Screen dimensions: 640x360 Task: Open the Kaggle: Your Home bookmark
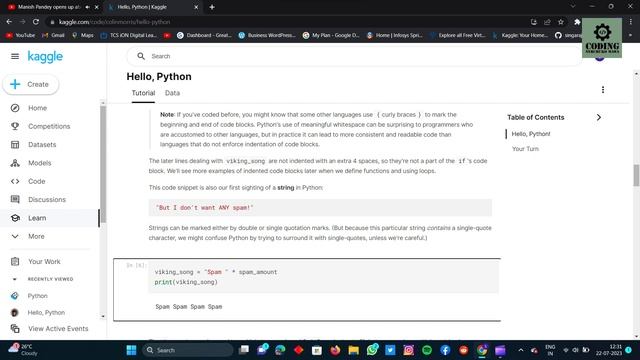tap(520, 36)
